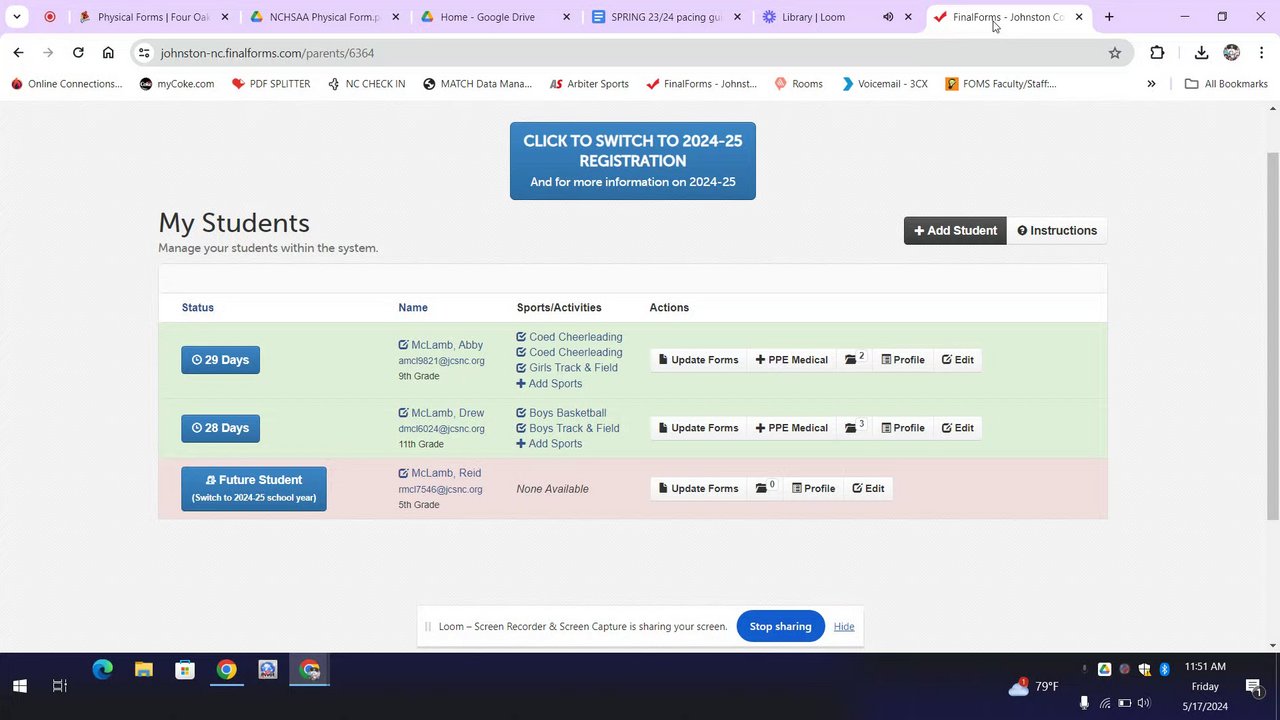Viewport: 1280px width, 720px height.
Task: Hide the Loom sharing bar
Action: pyautogui.click(x=844, y=626)
